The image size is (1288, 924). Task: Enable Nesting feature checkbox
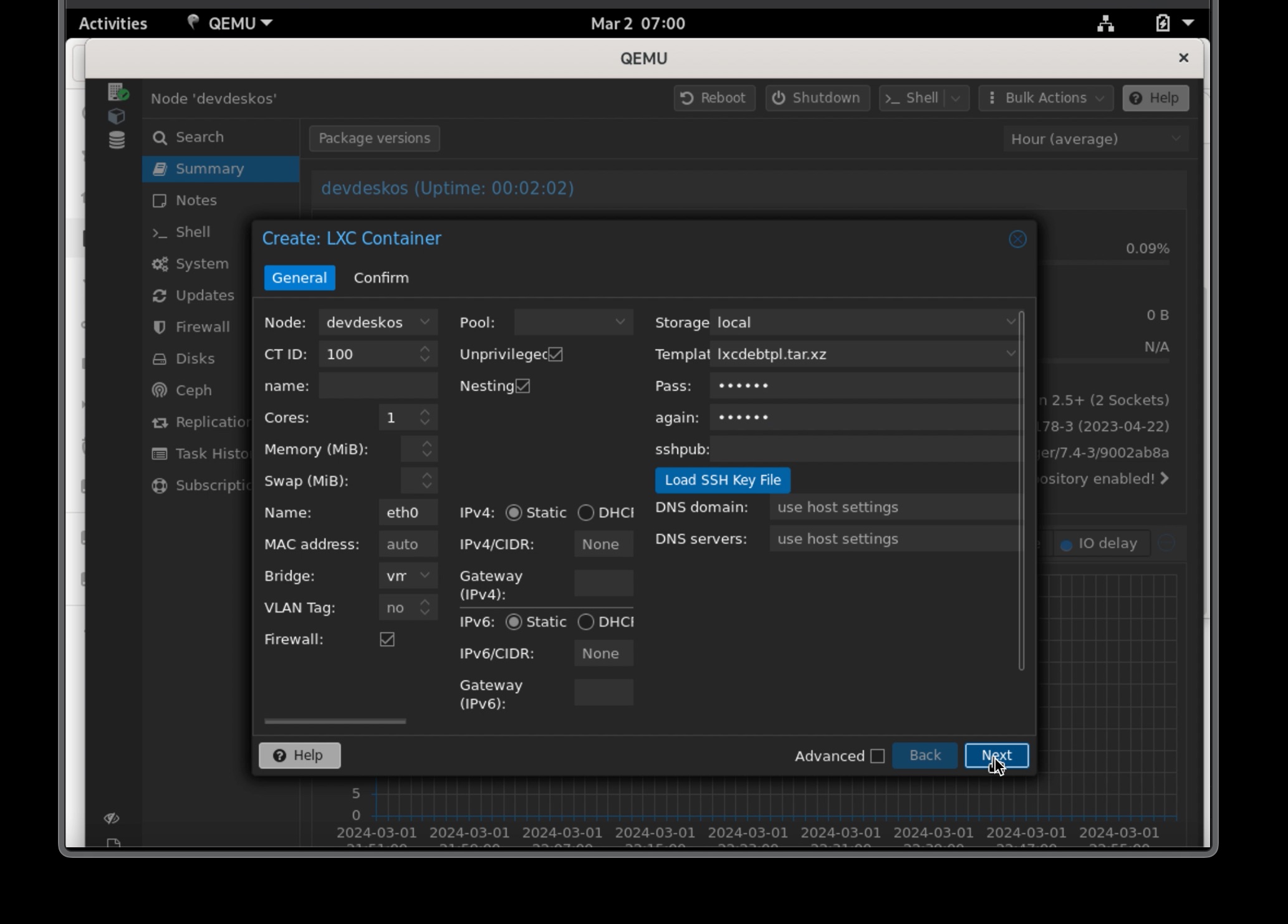[x=523, y=385]
